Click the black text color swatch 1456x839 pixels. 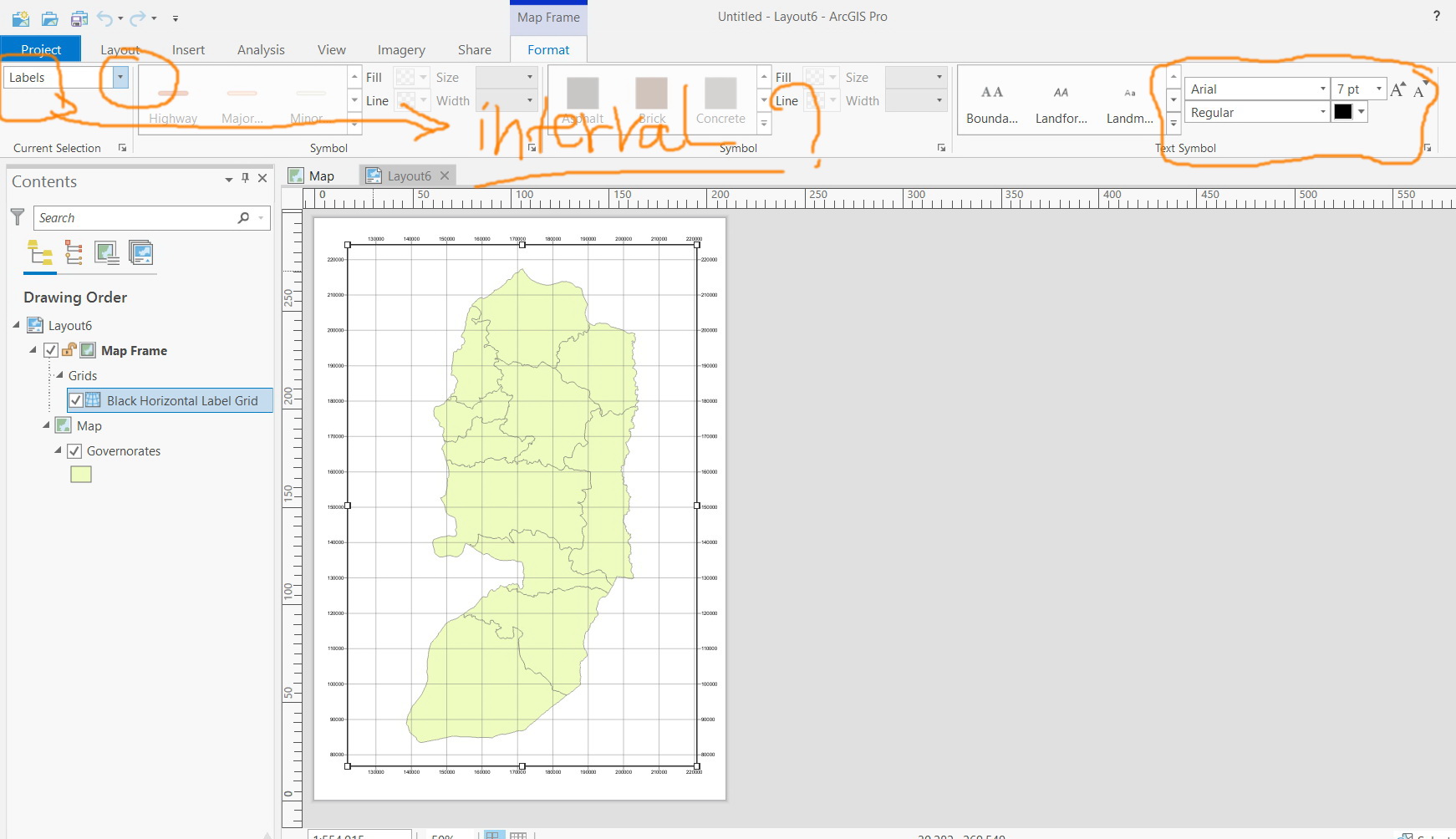1343,112
